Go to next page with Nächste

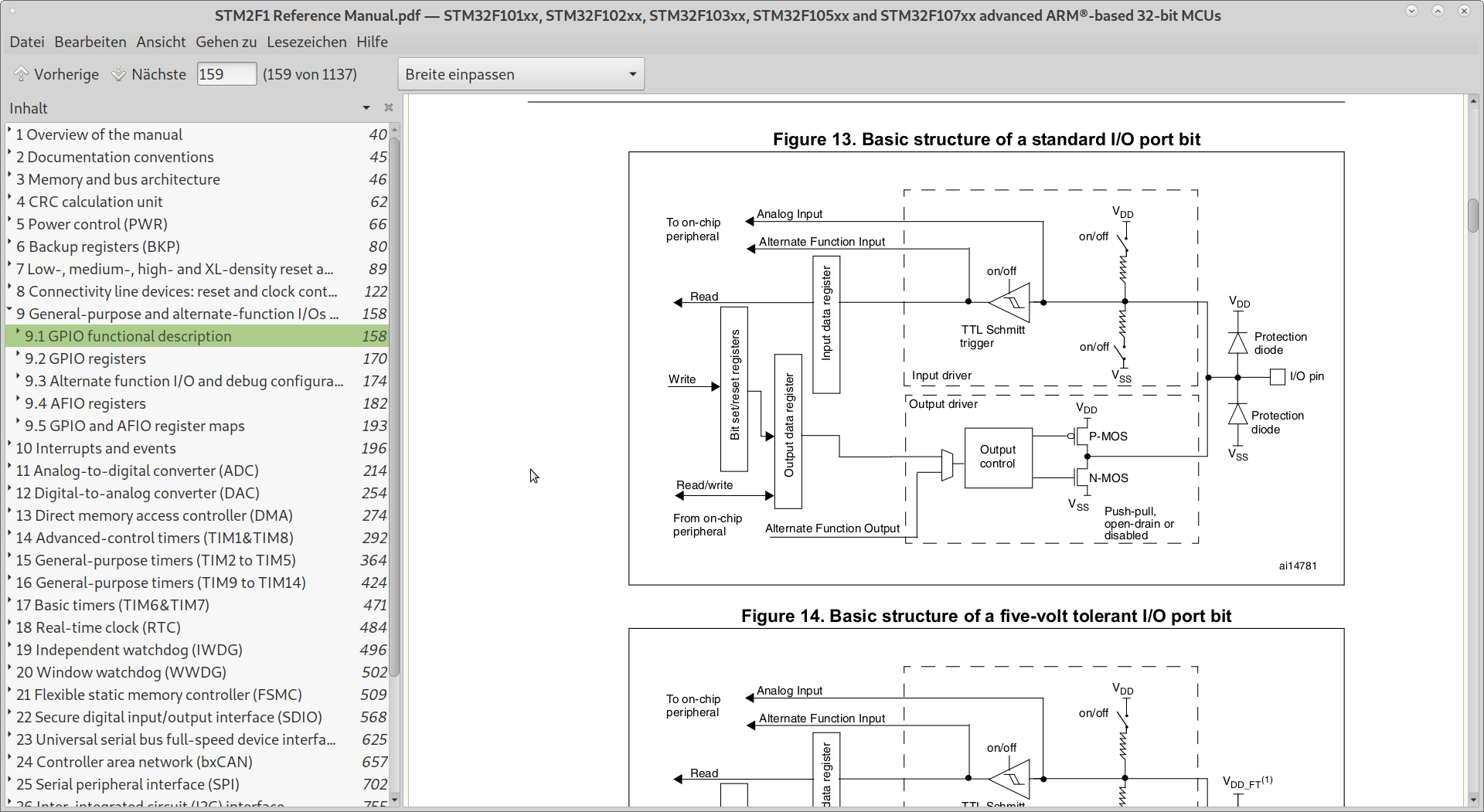[149, 74]
